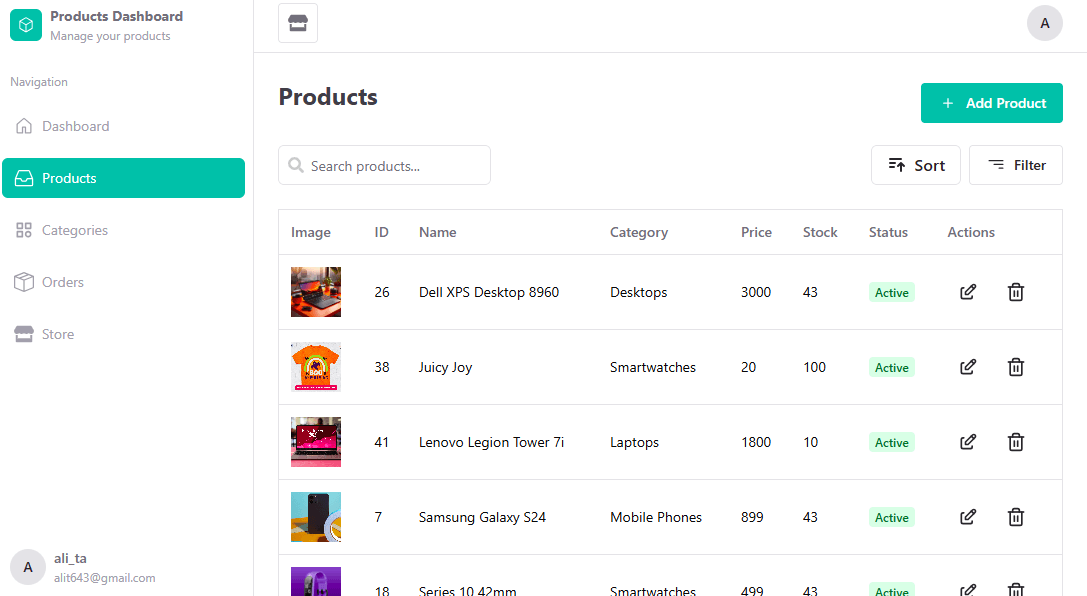Click the Category column header
The image size is (1087, 596).
tap(639, 232)
